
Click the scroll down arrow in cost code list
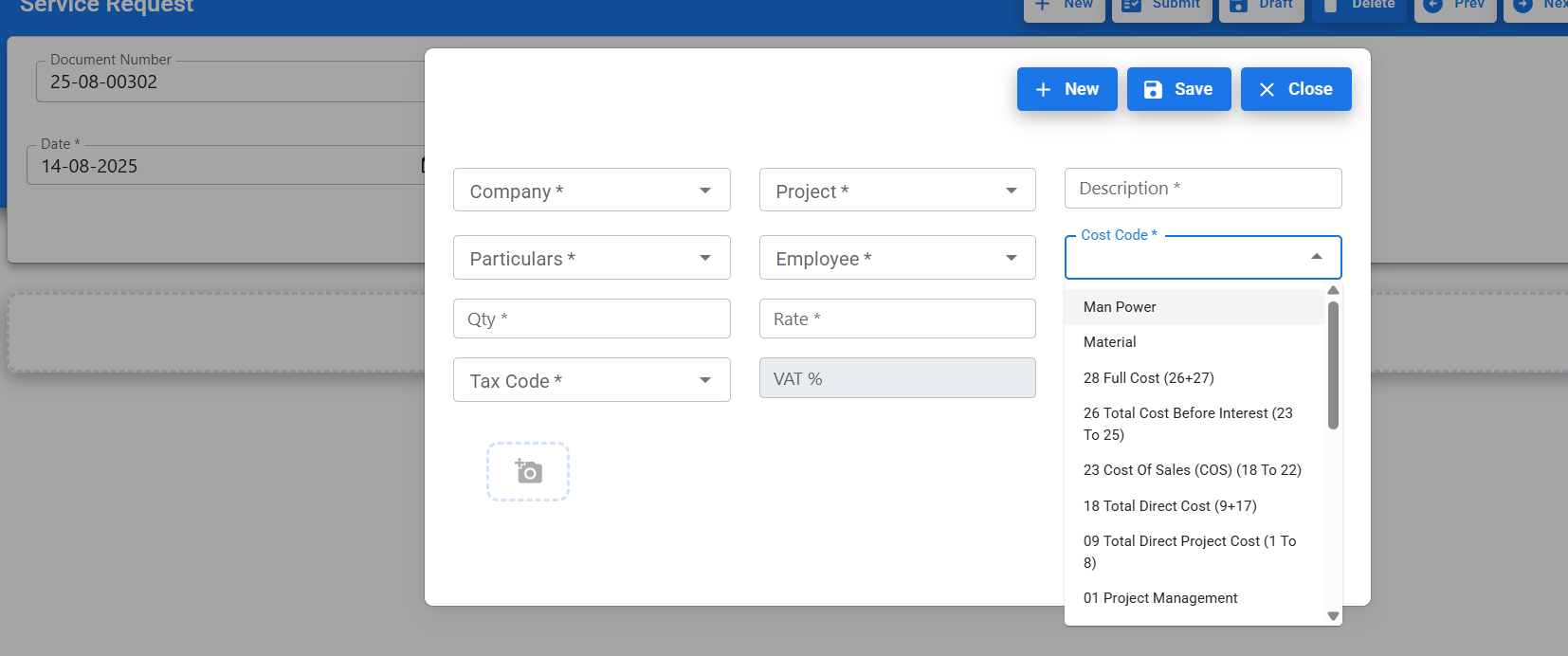pyautogui.click(x=1333, y=616)
